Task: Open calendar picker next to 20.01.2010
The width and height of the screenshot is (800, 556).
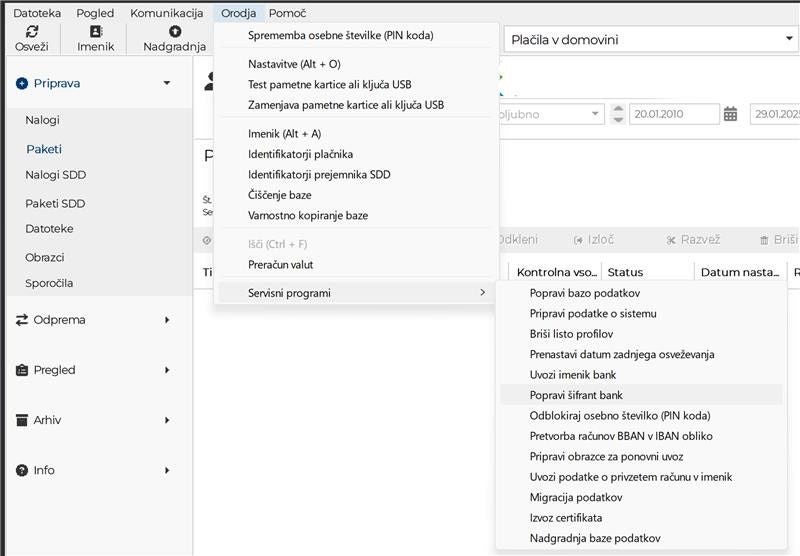Action: [x=731, y=114]
